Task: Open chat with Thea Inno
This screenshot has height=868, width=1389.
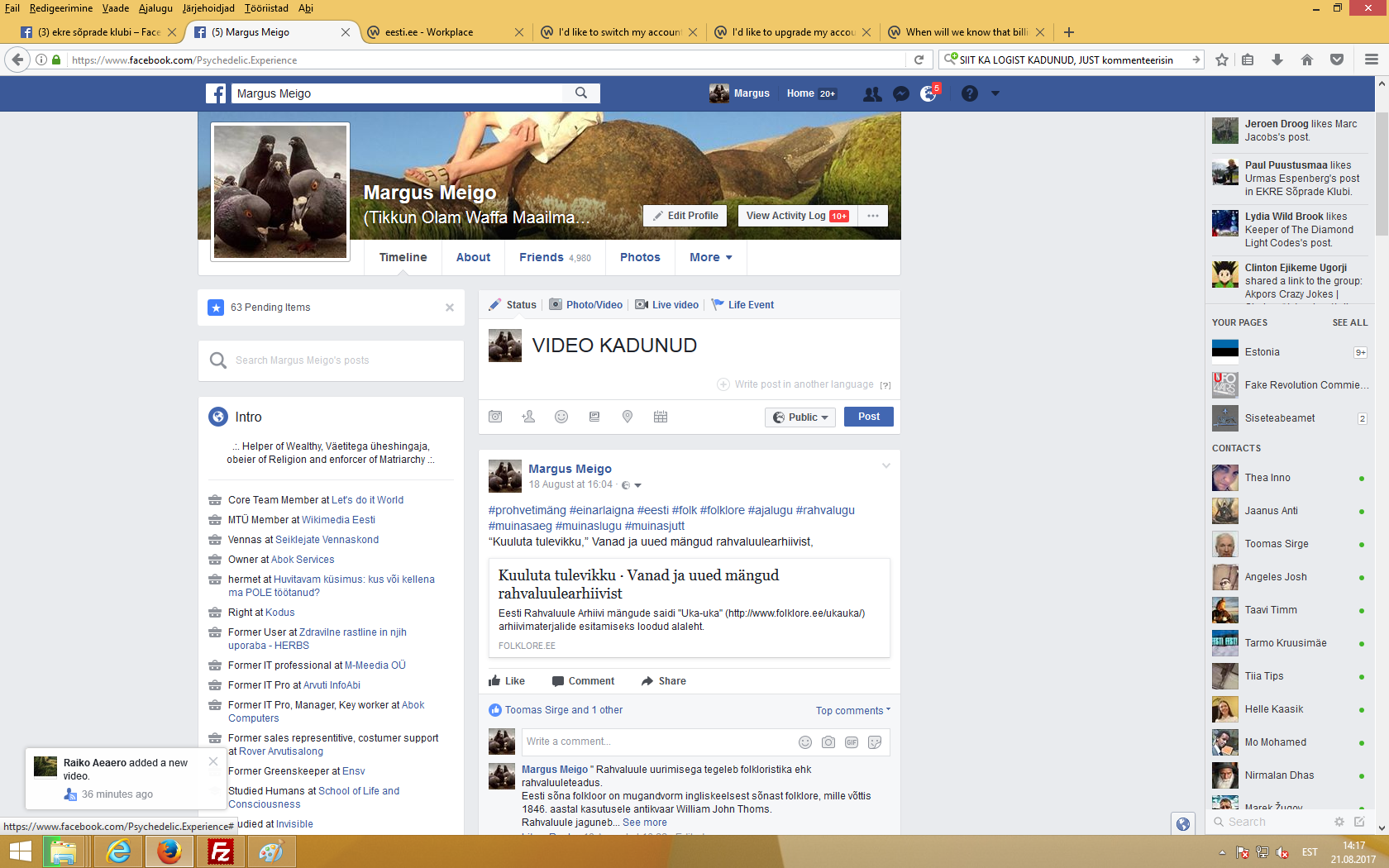Action: [x=1290, y=478]
